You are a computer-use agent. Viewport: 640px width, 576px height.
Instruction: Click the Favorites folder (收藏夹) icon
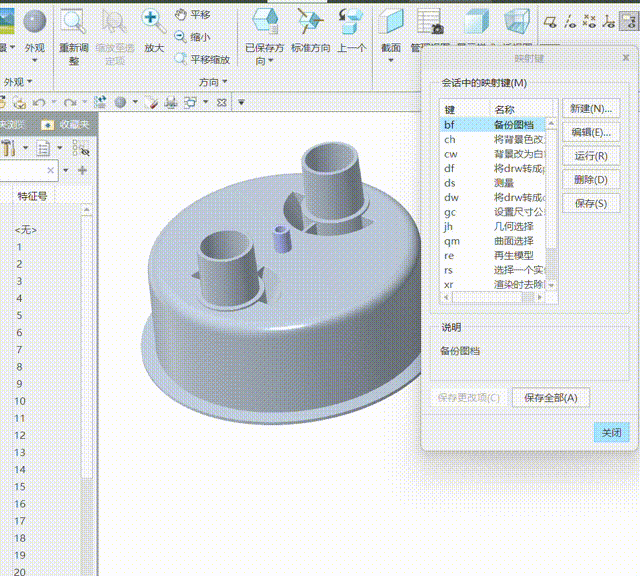47,125
